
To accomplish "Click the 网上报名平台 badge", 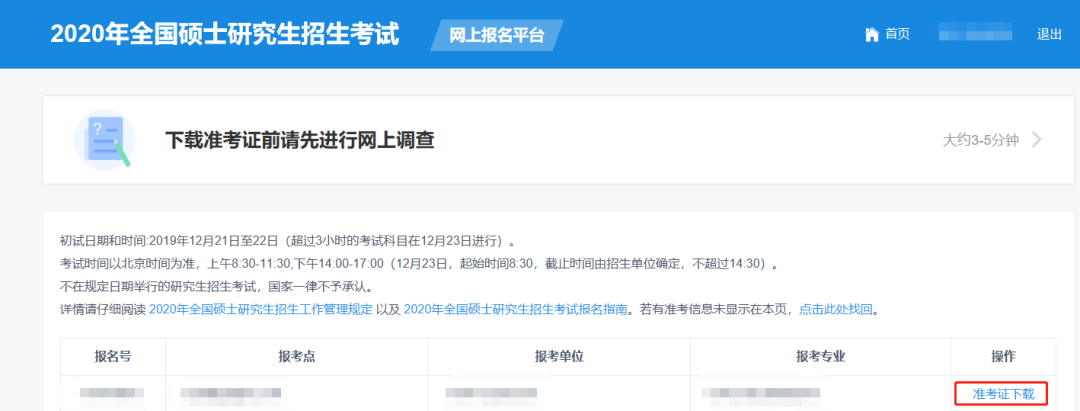I will (x=497, y=35).
